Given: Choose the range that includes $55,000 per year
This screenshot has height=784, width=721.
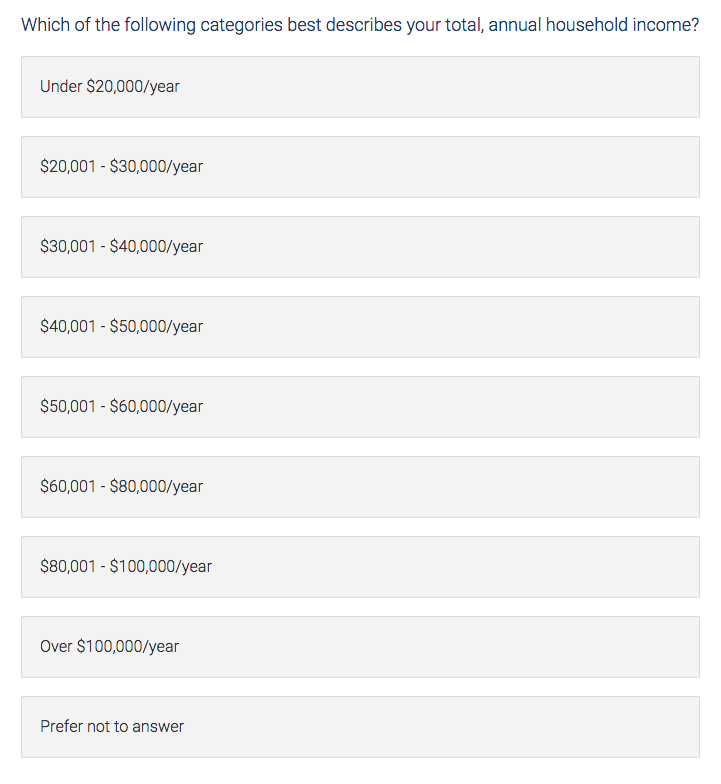Looking at the screenshot, I should 360,407.
